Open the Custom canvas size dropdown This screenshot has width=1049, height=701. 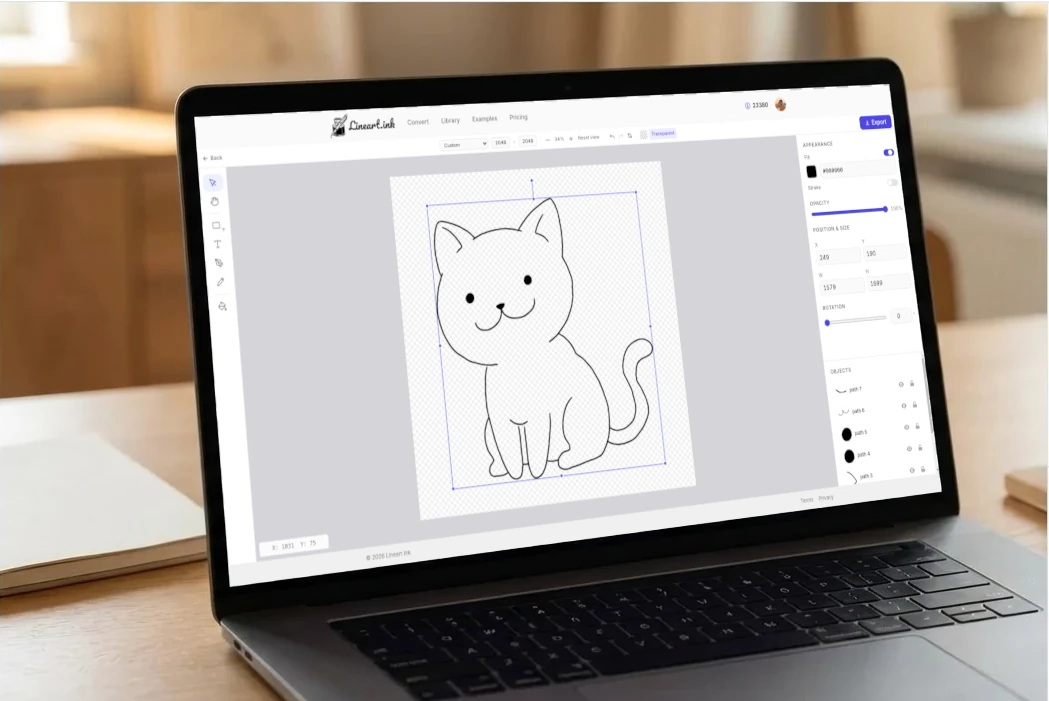coord(464,144)
